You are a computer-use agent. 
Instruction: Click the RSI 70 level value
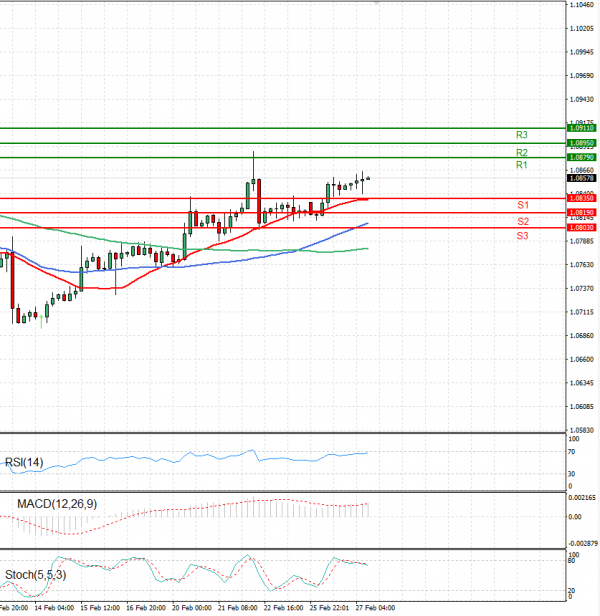tap(572, 452)
